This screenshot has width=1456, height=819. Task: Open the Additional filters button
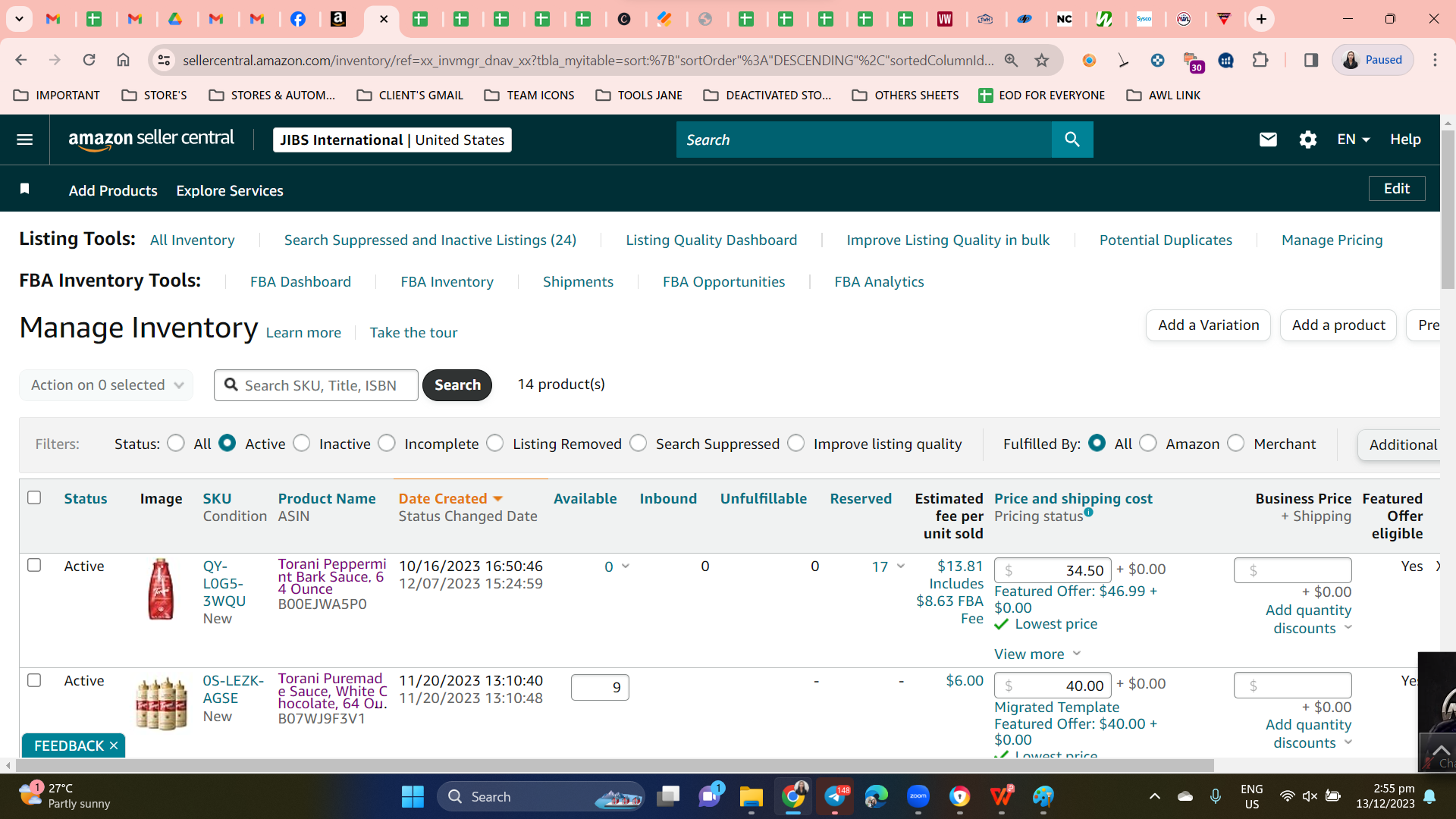[1400, 444]
